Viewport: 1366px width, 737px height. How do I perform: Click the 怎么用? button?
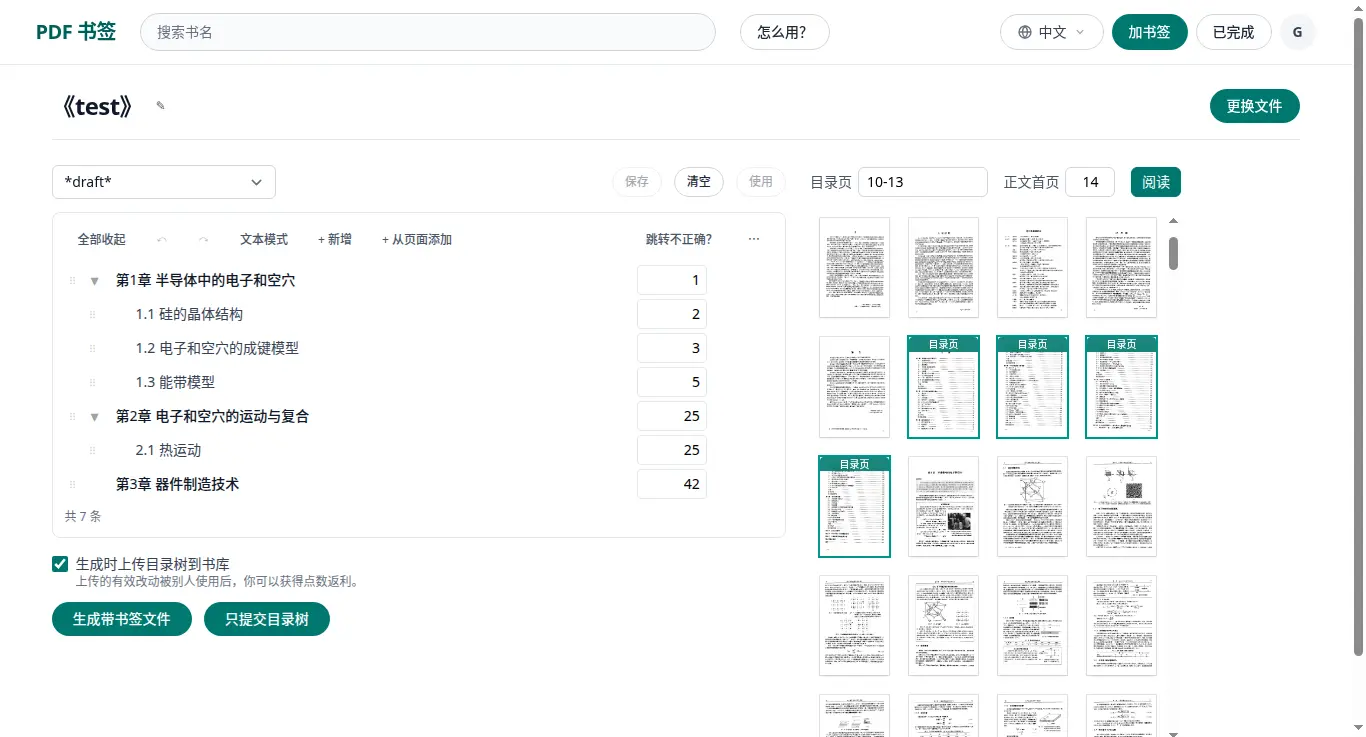pyautogui.click(x=785, y=32)
